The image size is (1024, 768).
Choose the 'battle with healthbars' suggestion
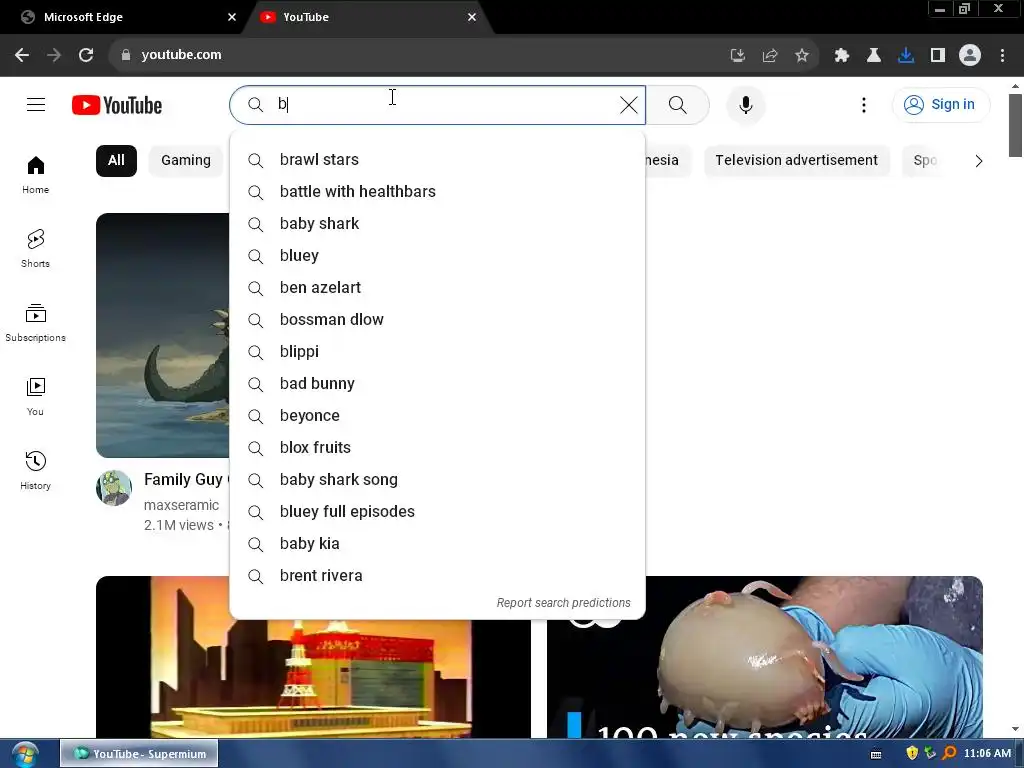coord(438,192)
